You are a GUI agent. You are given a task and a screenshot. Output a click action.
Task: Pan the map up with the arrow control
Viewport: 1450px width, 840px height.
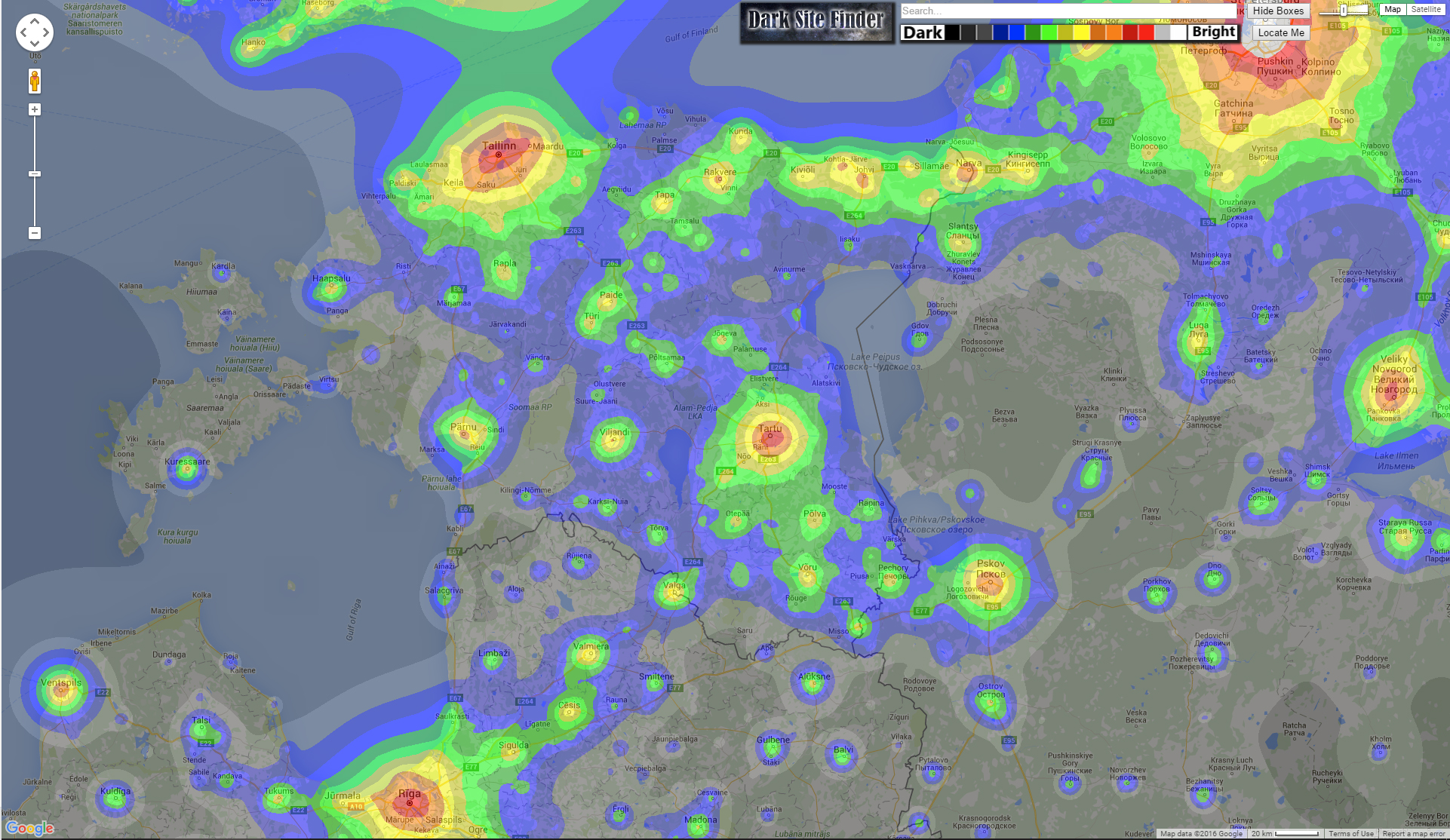[x=35, y=22]
